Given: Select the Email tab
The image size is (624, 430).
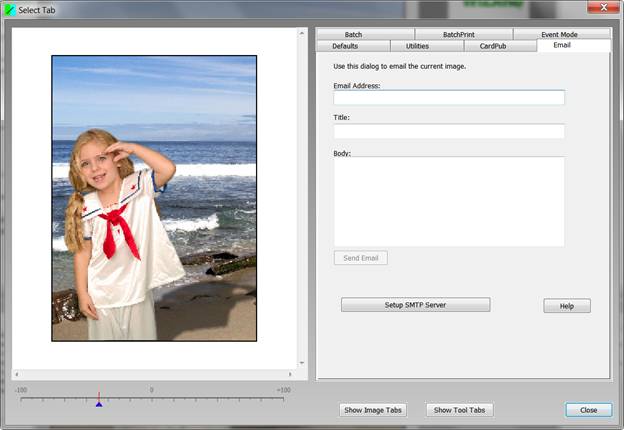Looking at the screenshot, I should (561, 46).
